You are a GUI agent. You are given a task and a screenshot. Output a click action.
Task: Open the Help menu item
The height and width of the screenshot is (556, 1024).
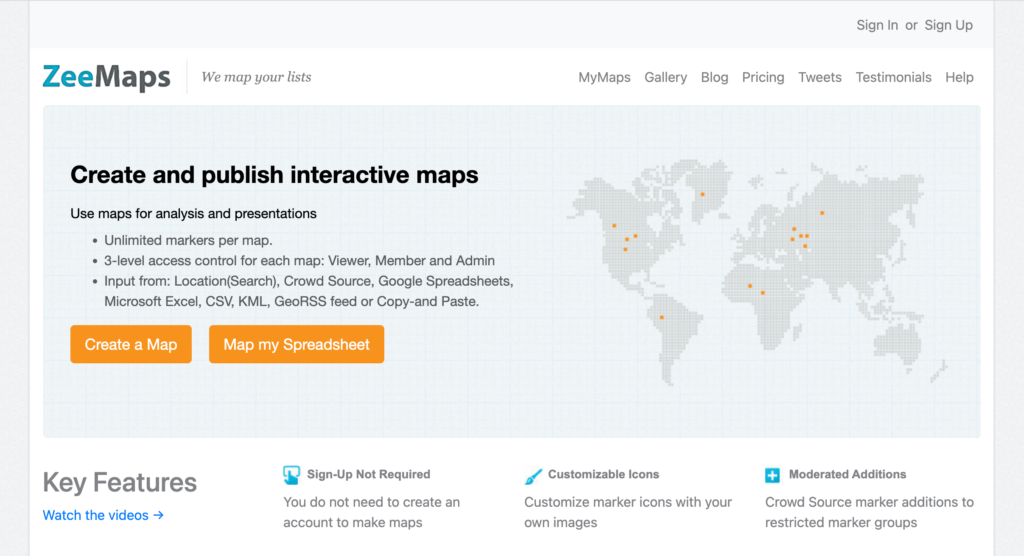[959, 77]
